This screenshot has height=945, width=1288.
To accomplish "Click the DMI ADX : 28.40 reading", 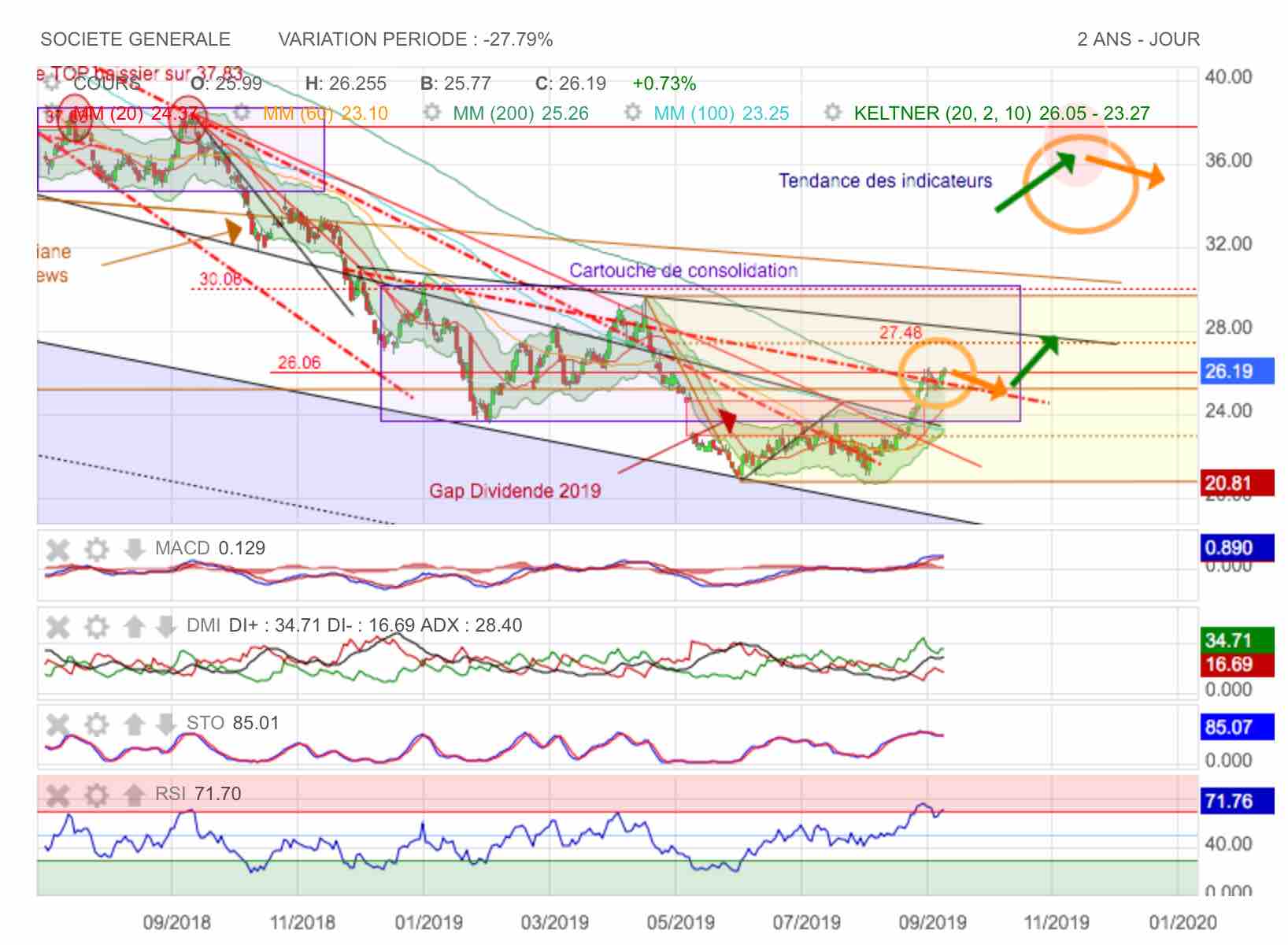I will (x=472, y=625).
